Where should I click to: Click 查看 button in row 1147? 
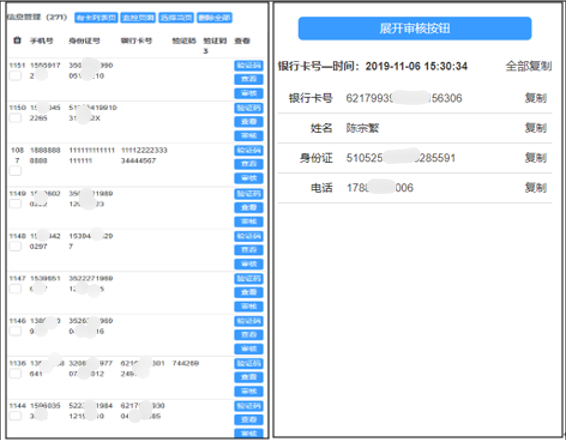(249, 292)
